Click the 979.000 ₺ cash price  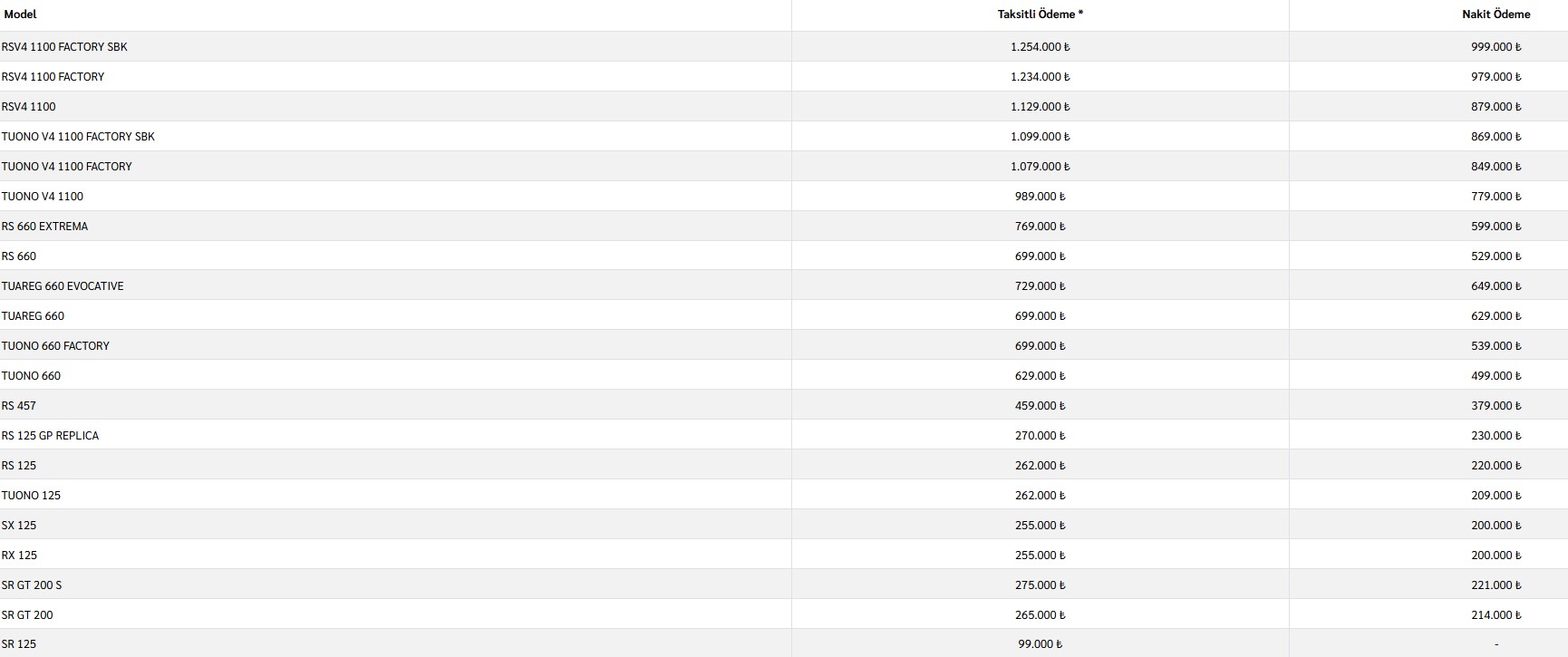pos(1496,77)
